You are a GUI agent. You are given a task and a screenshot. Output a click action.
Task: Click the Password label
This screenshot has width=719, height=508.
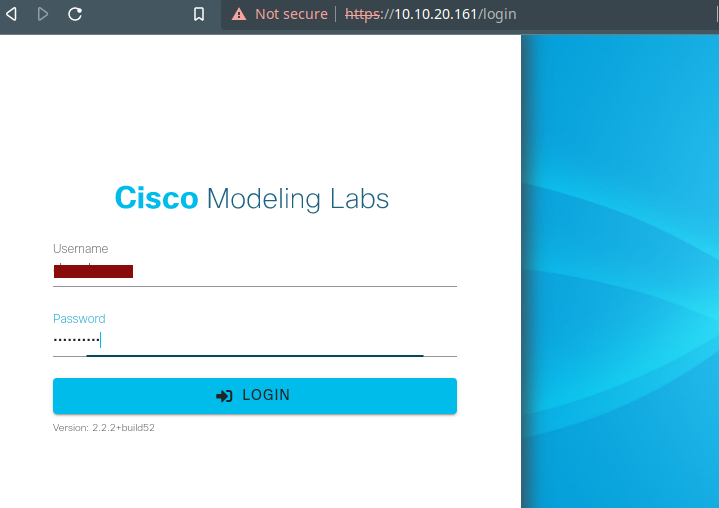79,319
